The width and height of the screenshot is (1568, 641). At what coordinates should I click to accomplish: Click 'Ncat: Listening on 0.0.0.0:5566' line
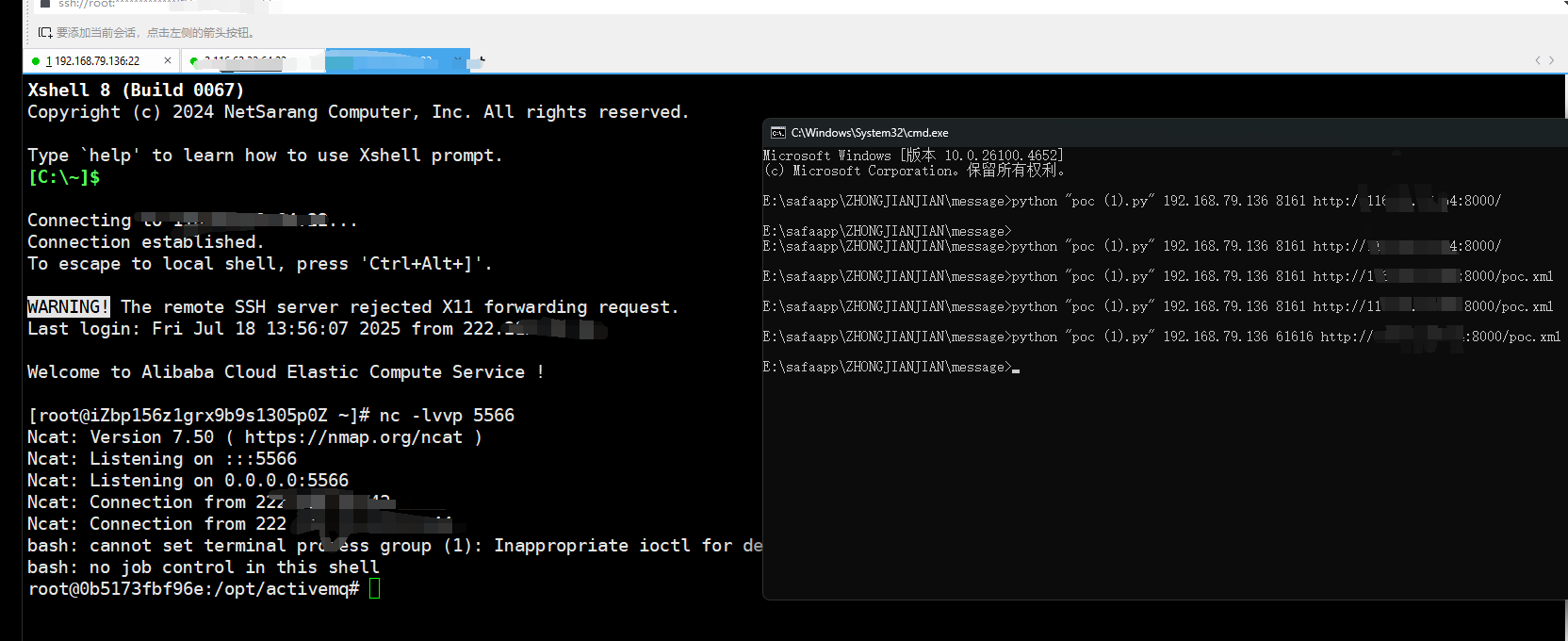(x=188, y=481)
